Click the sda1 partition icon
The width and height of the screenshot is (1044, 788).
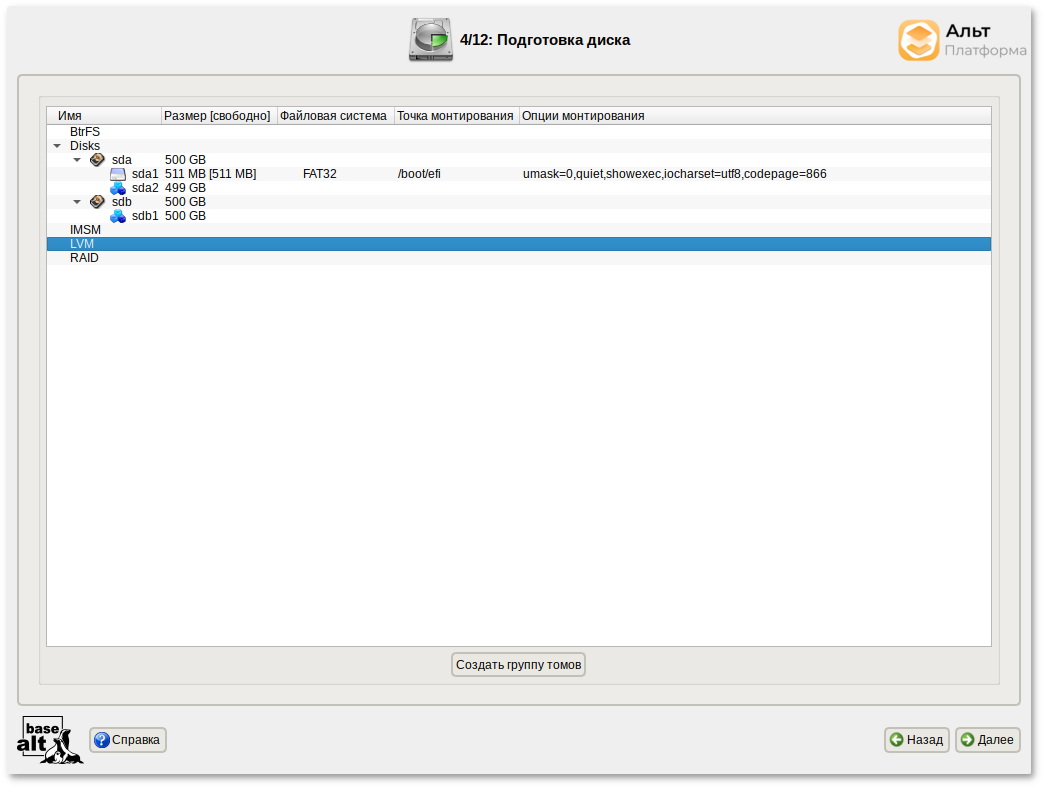click(117, 173)
